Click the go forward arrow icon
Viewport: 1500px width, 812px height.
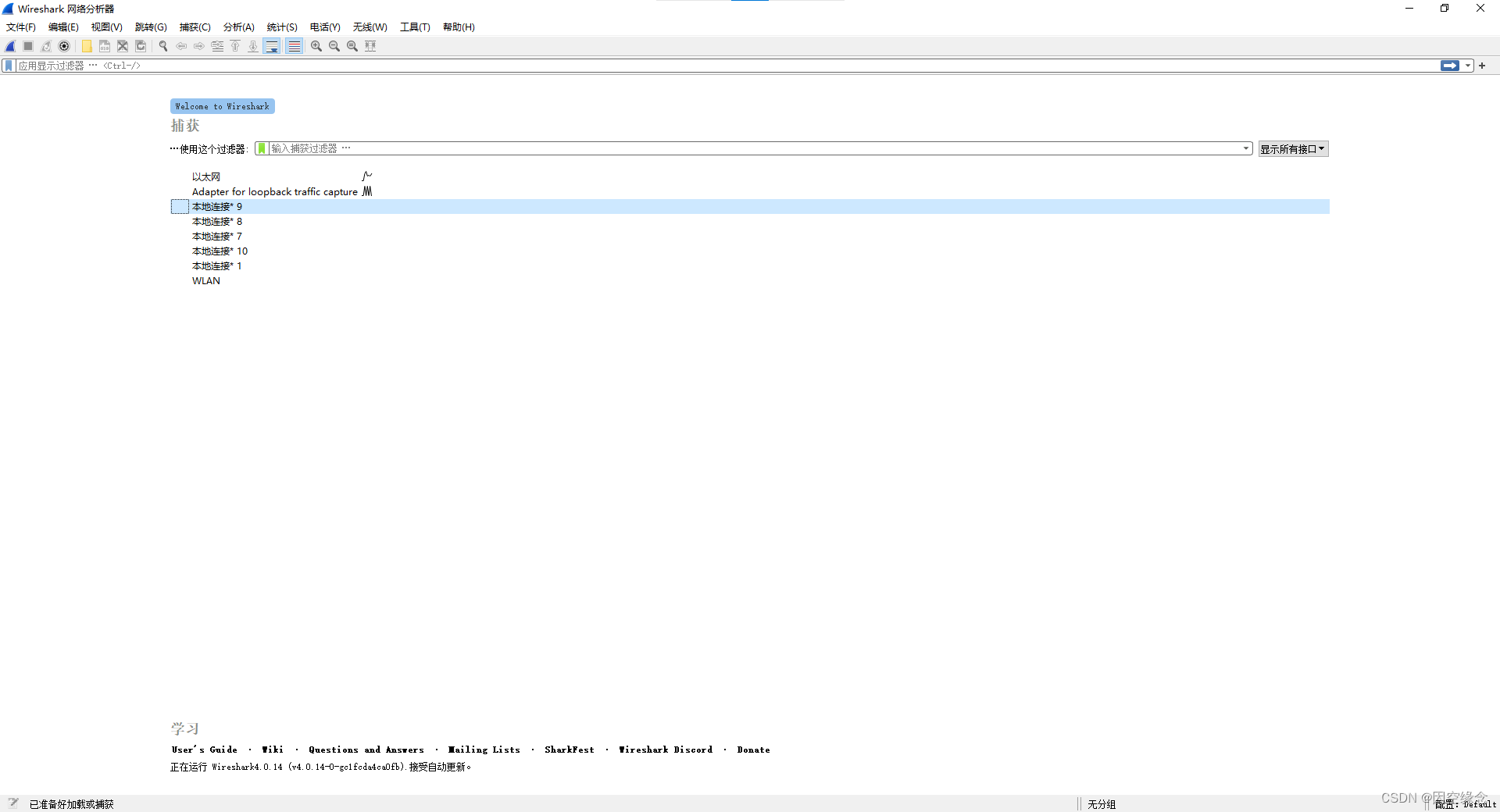pos(199,46)
